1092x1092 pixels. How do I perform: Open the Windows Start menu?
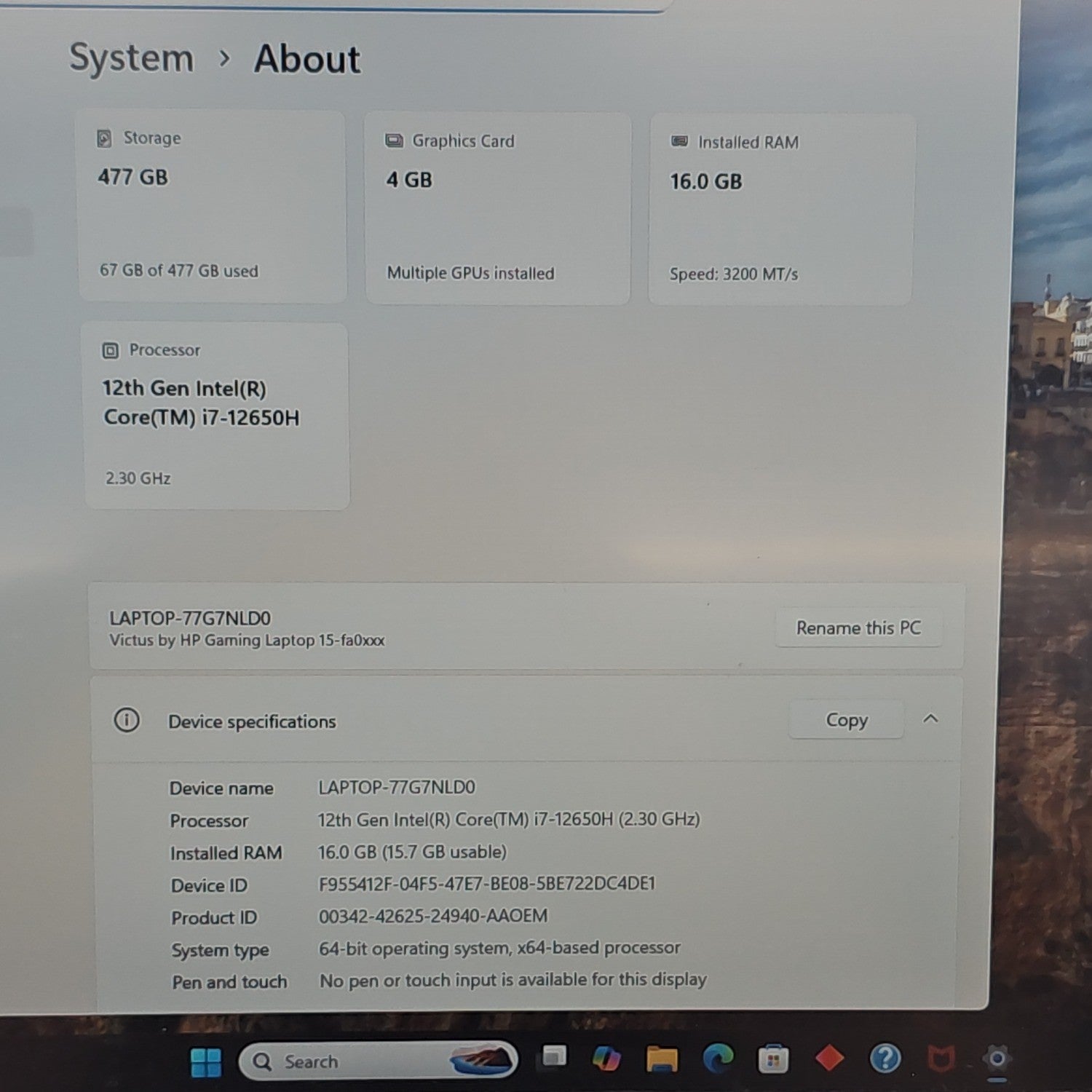tap(206, 1062)
